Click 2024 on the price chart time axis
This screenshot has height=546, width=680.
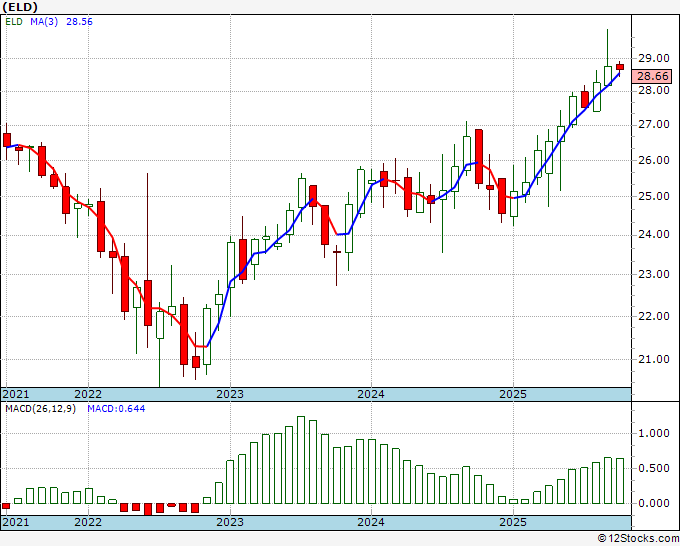click(x=371, y=394)
